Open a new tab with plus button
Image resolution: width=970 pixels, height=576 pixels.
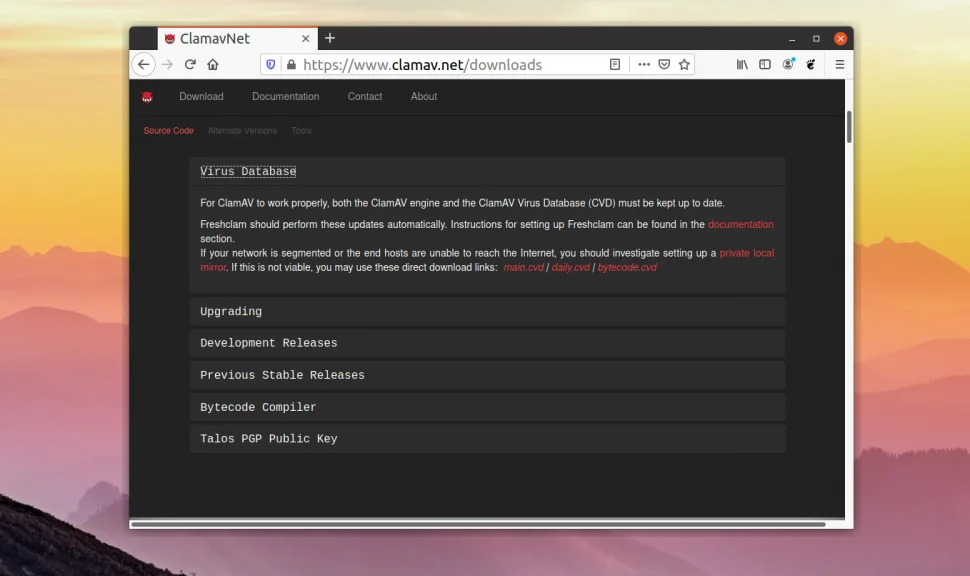point(330,38)
